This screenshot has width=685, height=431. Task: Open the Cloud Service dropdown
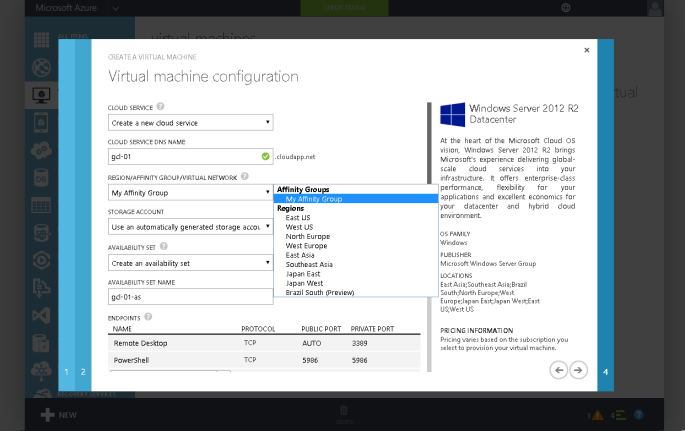[x=190, y=123]
